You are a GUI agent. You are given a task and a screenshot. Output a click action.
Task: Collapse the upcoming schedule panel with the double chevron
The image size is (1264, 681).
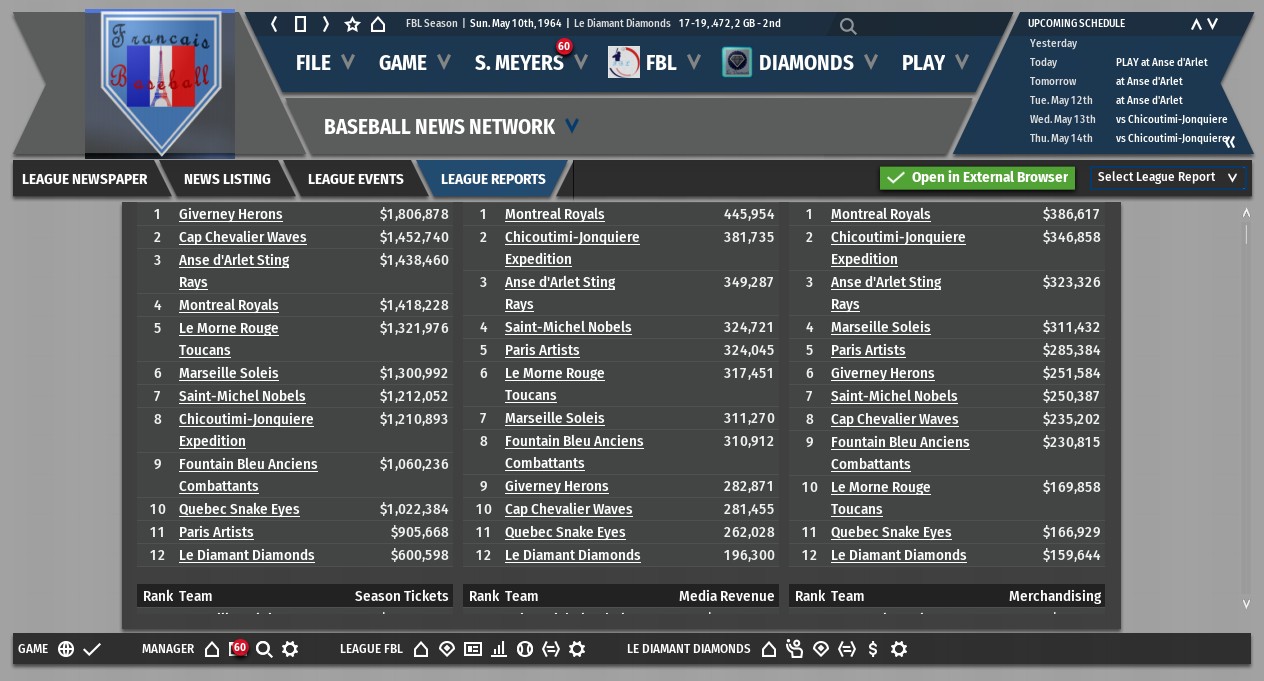(x=1230, y=141)
